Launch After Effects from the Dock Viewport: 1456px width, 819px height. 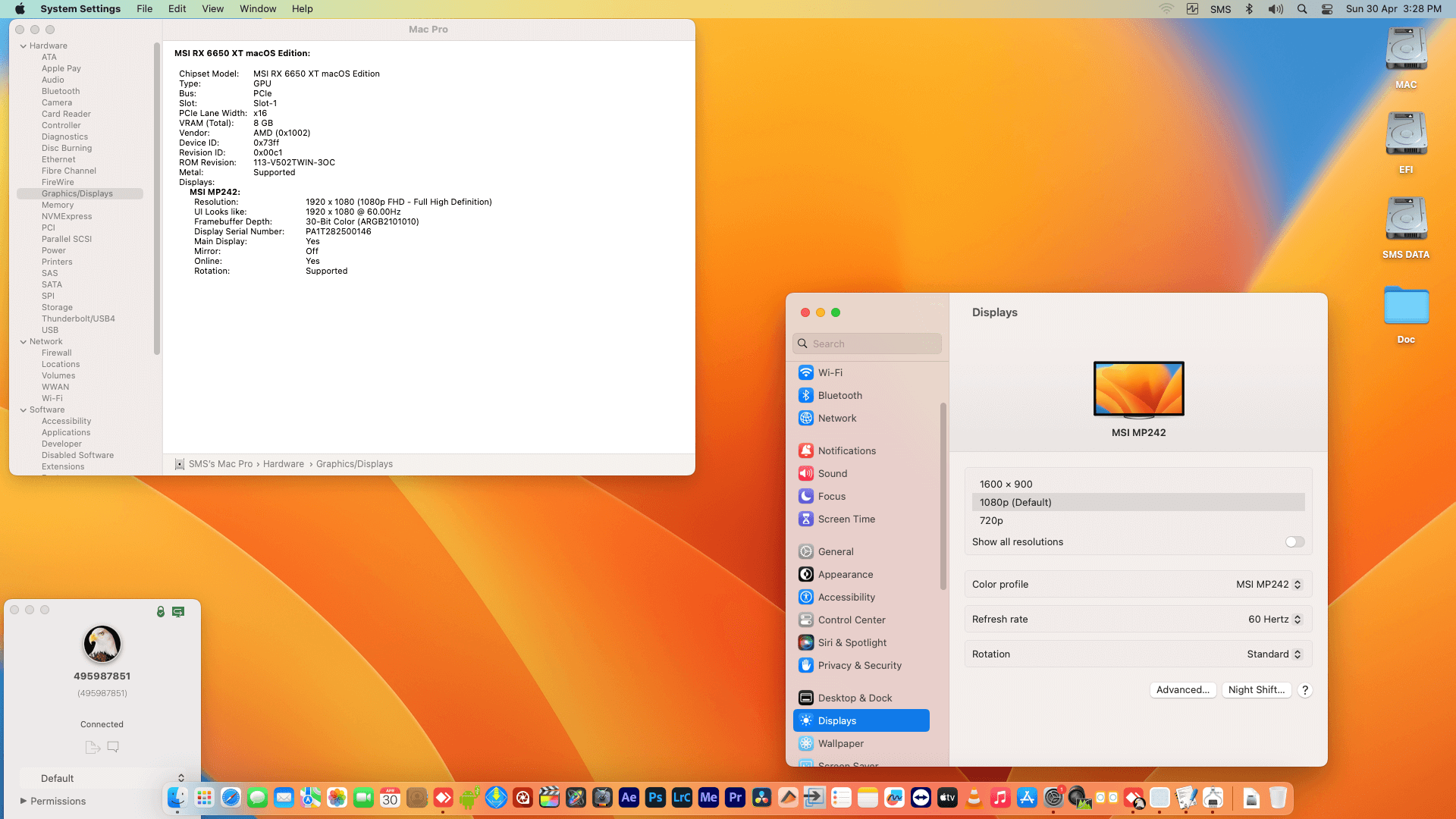[629, 798]
